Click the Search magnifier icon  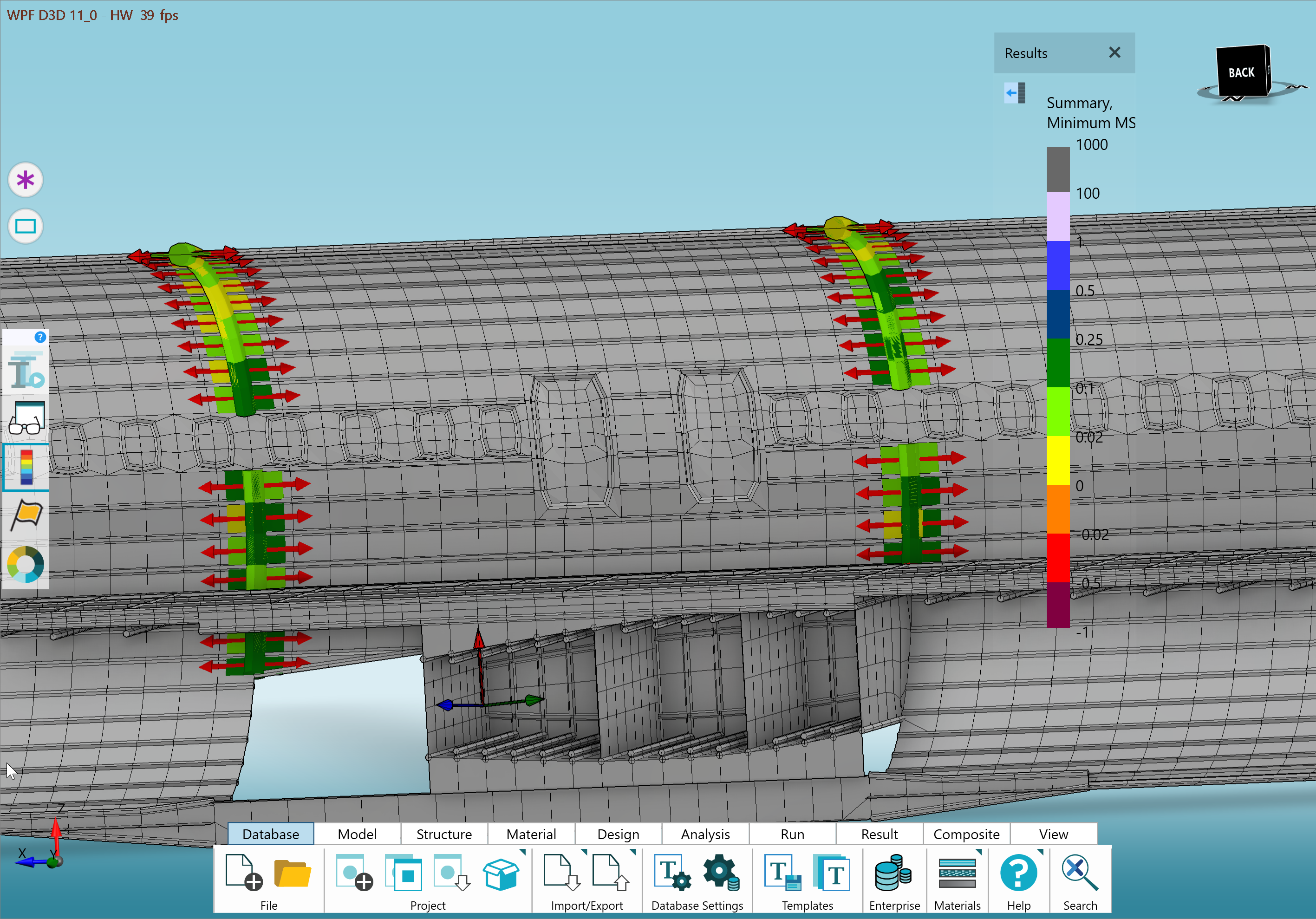click(x=1080, y=872)
